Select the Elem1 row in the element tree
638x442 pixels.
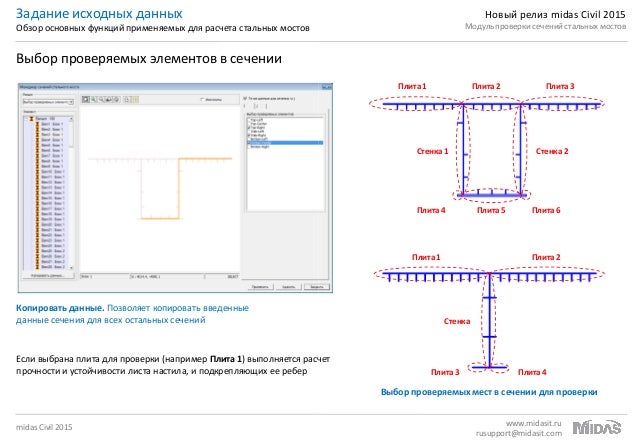[50, 124]
